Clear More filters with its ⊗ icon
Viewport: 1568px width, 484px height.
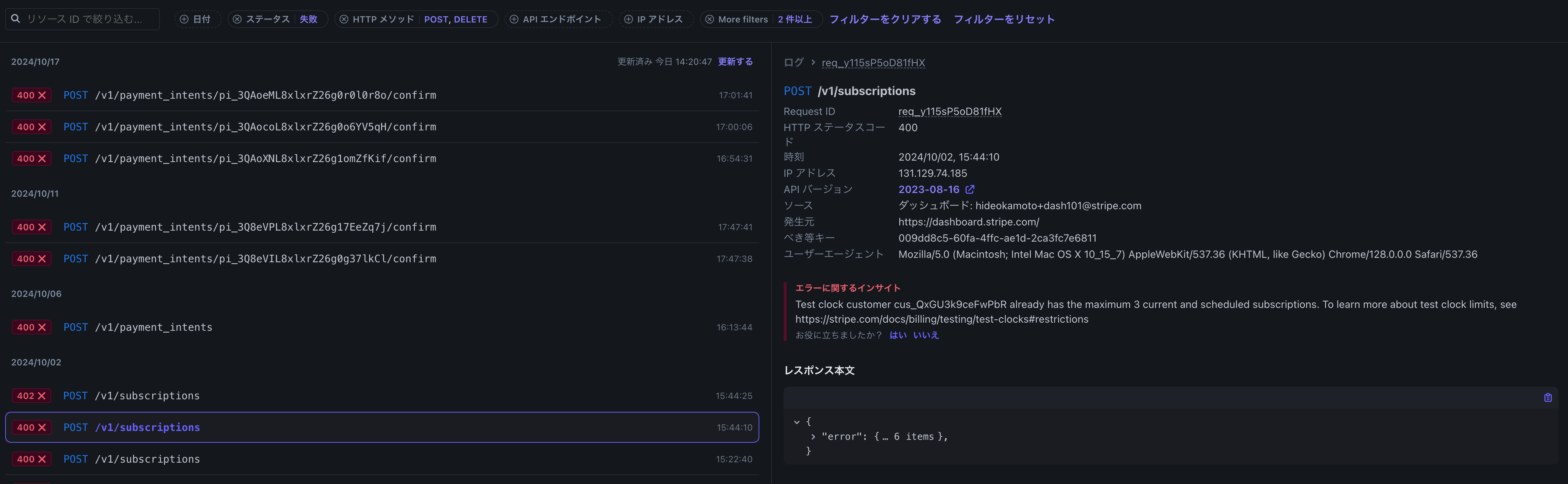click(710, 19)
